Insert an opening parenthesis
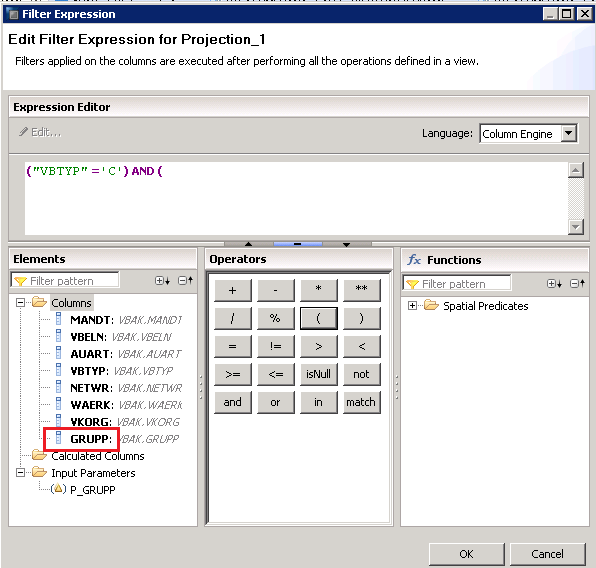The image size is (596, 568). coord(318,318)
